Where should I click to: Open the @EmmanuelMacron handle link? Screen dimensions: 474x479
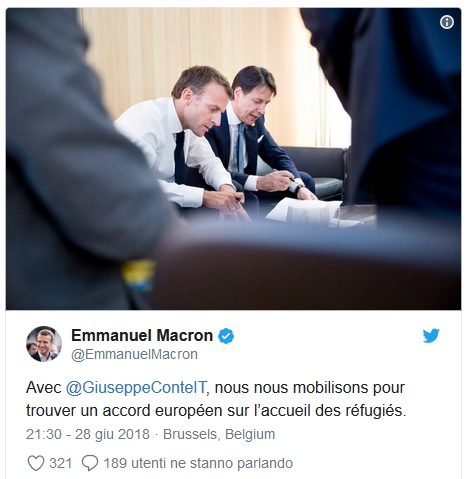(134, 354)
